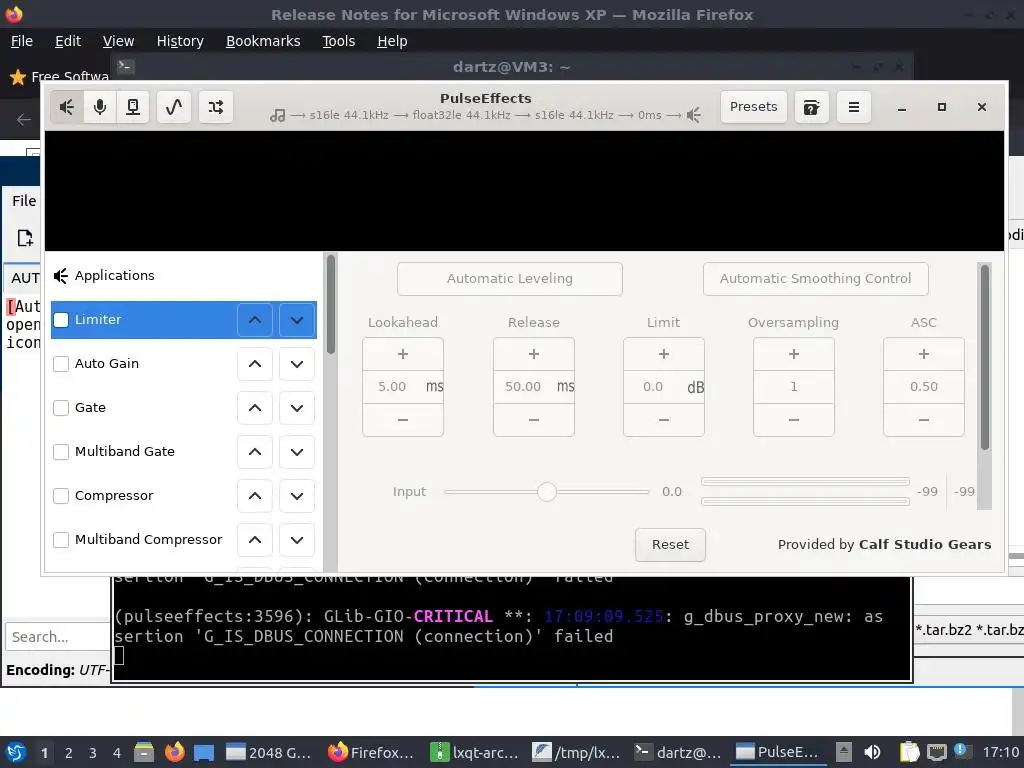Decrease the ASC value
This screenshot has width=1024, height=768.
[923, 420]
